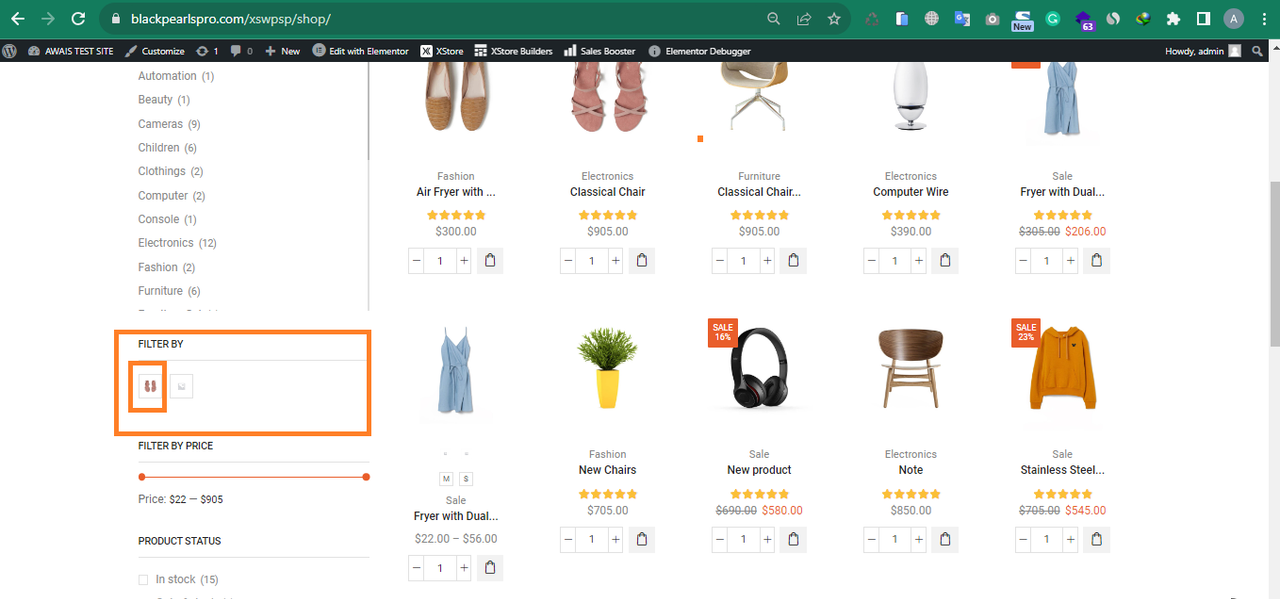Share this page via the share icon

(x=803, y=19)
